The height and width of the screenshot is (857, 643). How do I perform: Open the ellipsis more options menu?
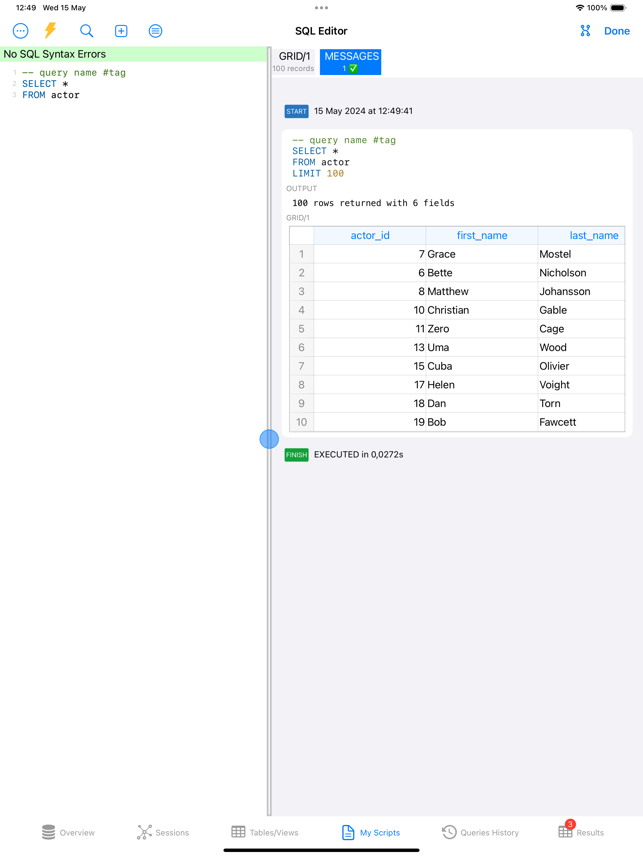[20, 31]
